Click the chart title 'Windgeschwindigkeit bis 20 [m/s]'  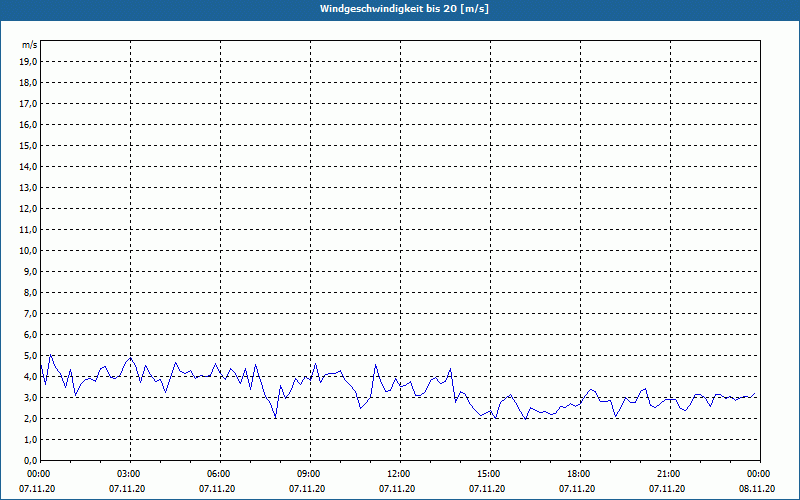(x=404, y=9)
